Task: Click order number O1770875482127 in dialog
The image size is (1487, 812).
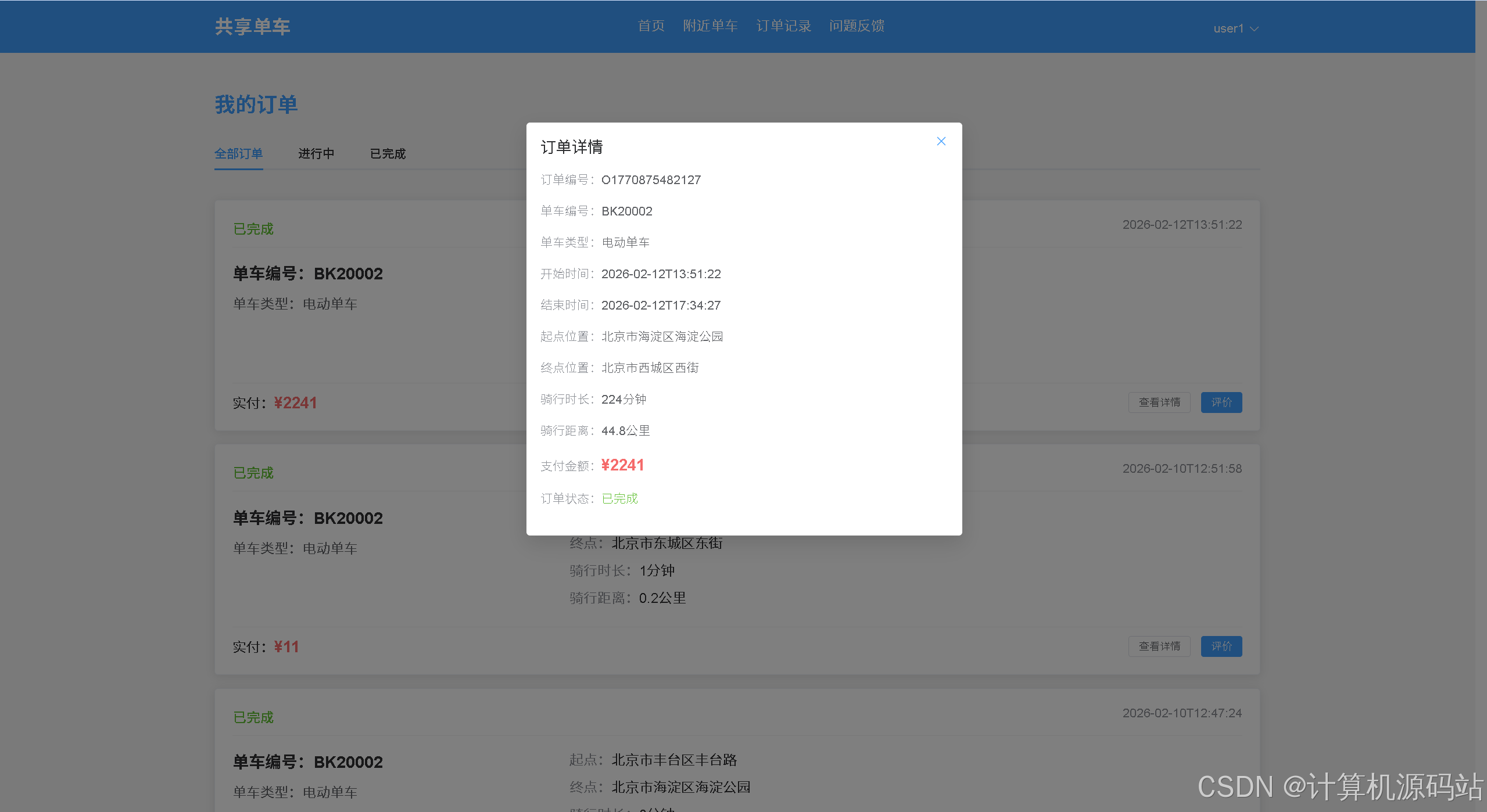Action: pos(651,180)
